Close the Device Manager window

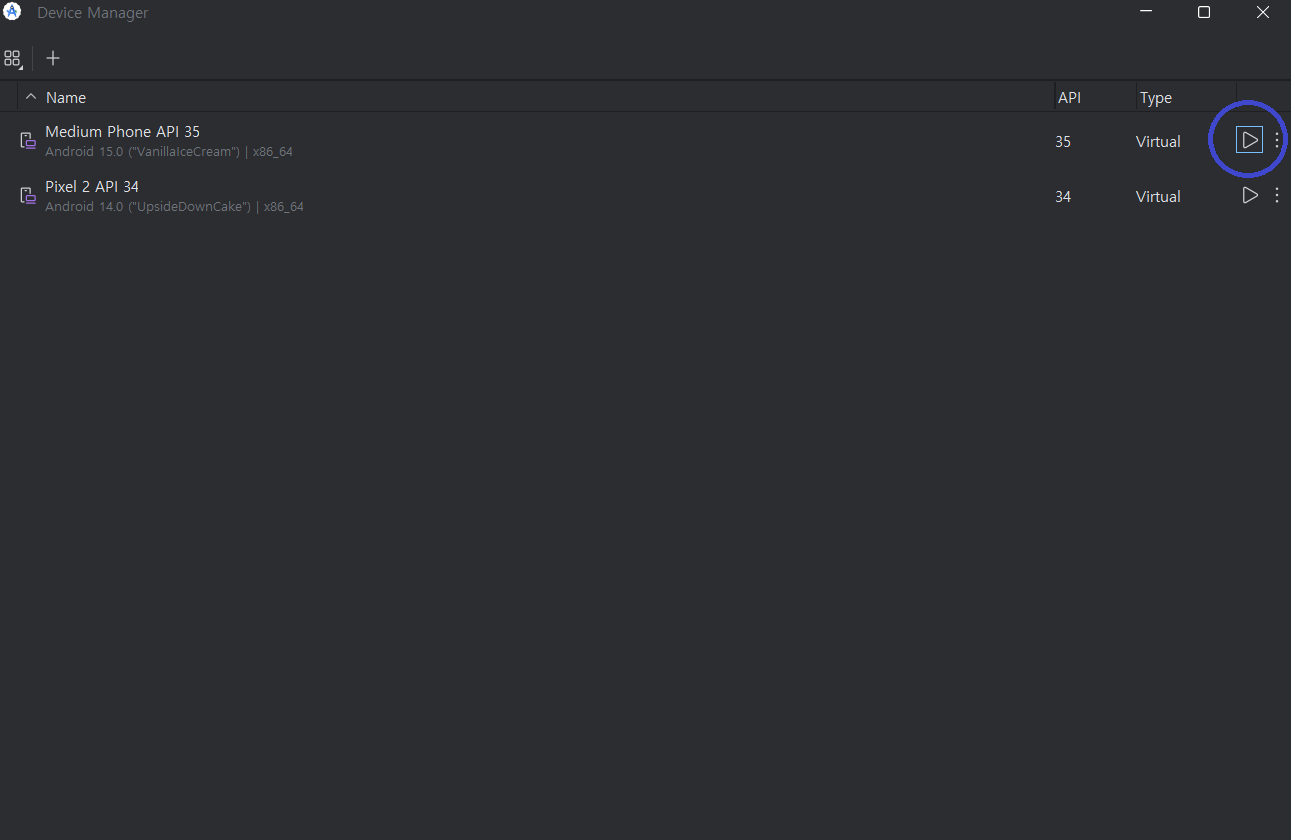1263,12
